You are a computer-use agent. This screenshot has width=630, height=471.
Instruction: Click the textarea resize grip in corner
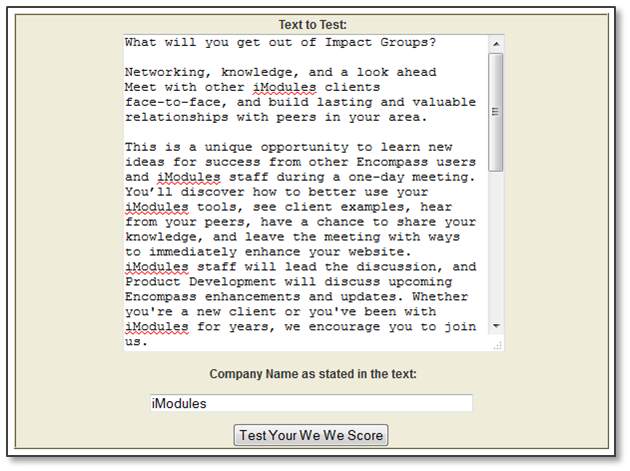click(x=498, y=346)
